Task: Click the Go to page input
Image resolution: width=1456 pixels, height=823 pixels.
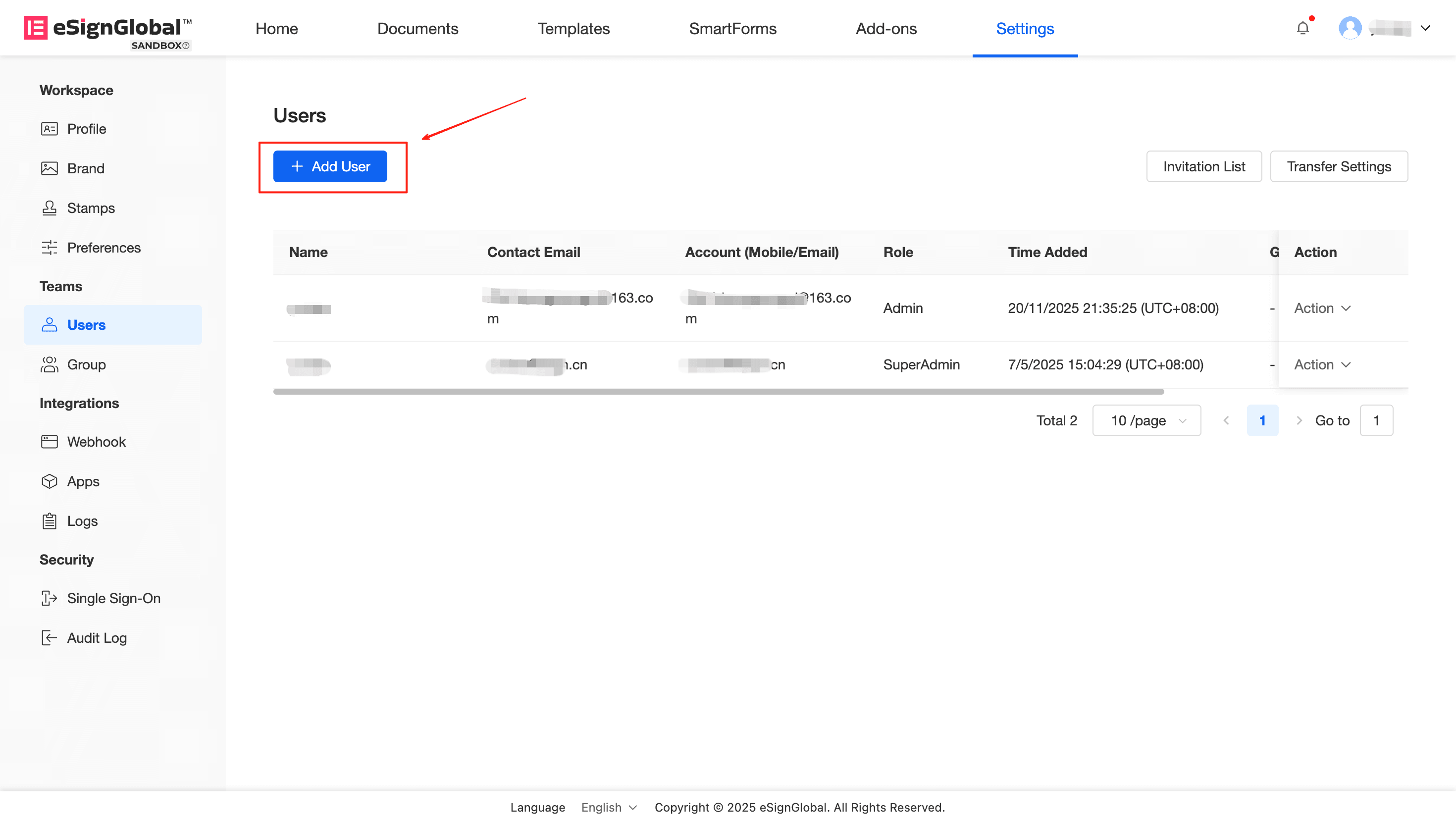Action: pos(1376,420)
